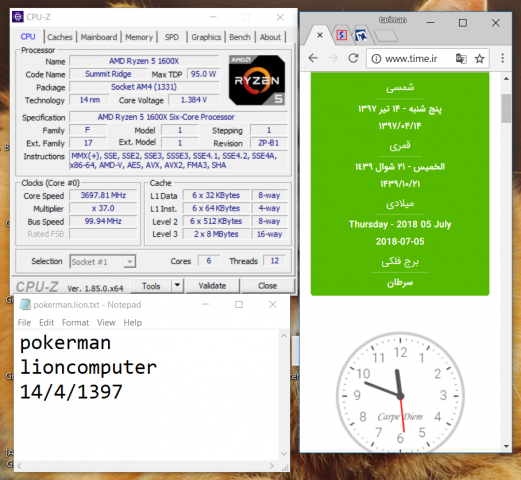Close the active browser tab

pos(320,35)
